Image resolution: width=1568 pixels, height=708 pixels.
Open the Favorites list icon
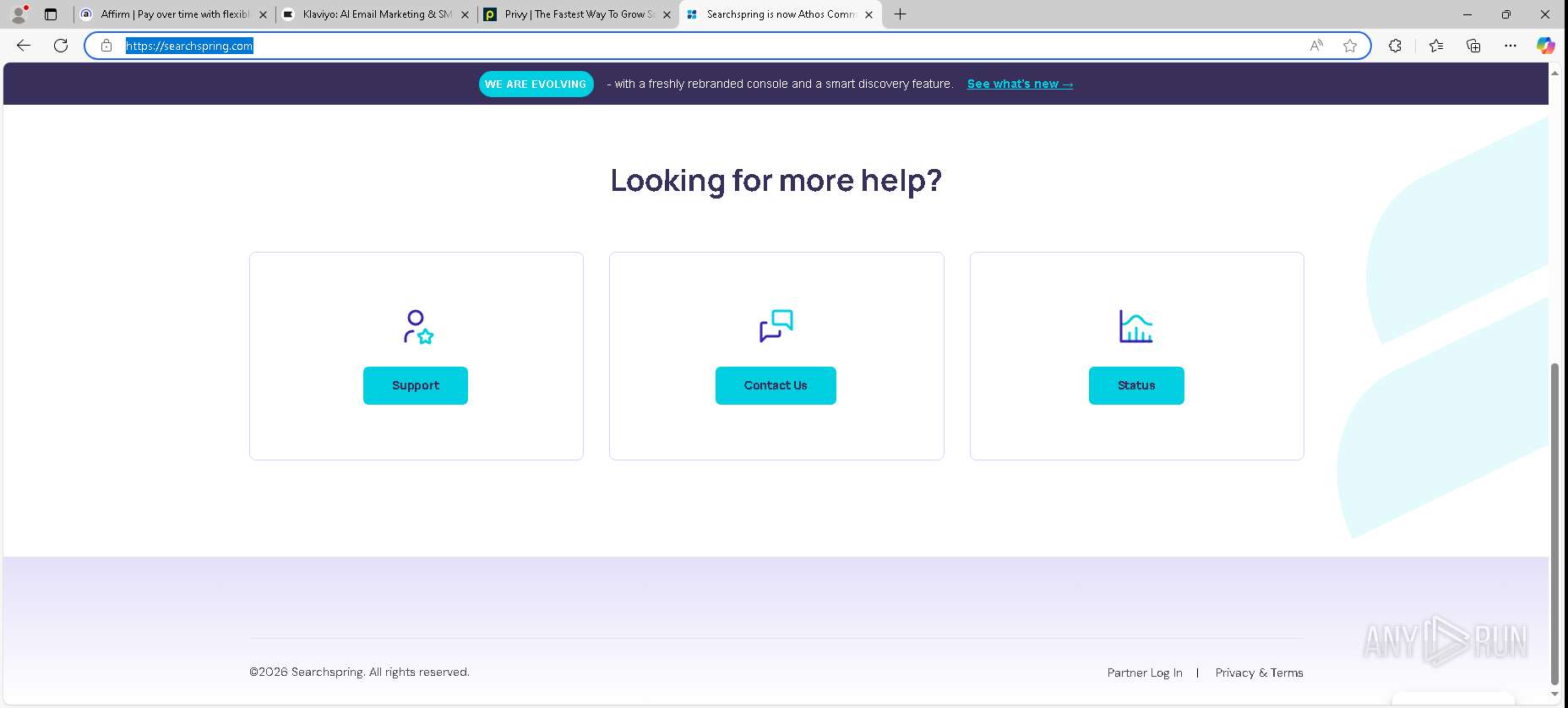tap(1436, 46)
